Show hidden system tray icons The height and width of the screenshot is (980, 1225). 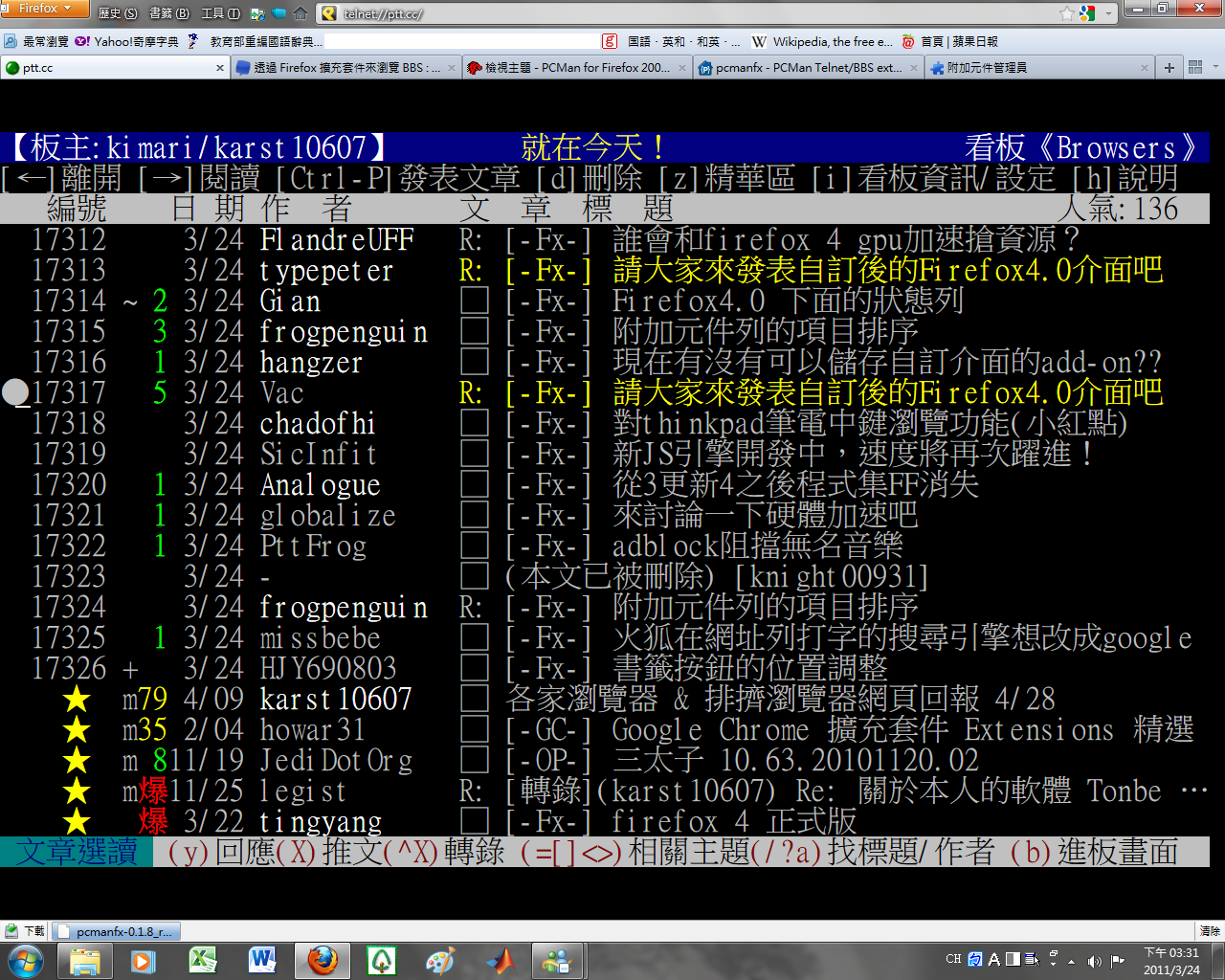point(1072,960)
